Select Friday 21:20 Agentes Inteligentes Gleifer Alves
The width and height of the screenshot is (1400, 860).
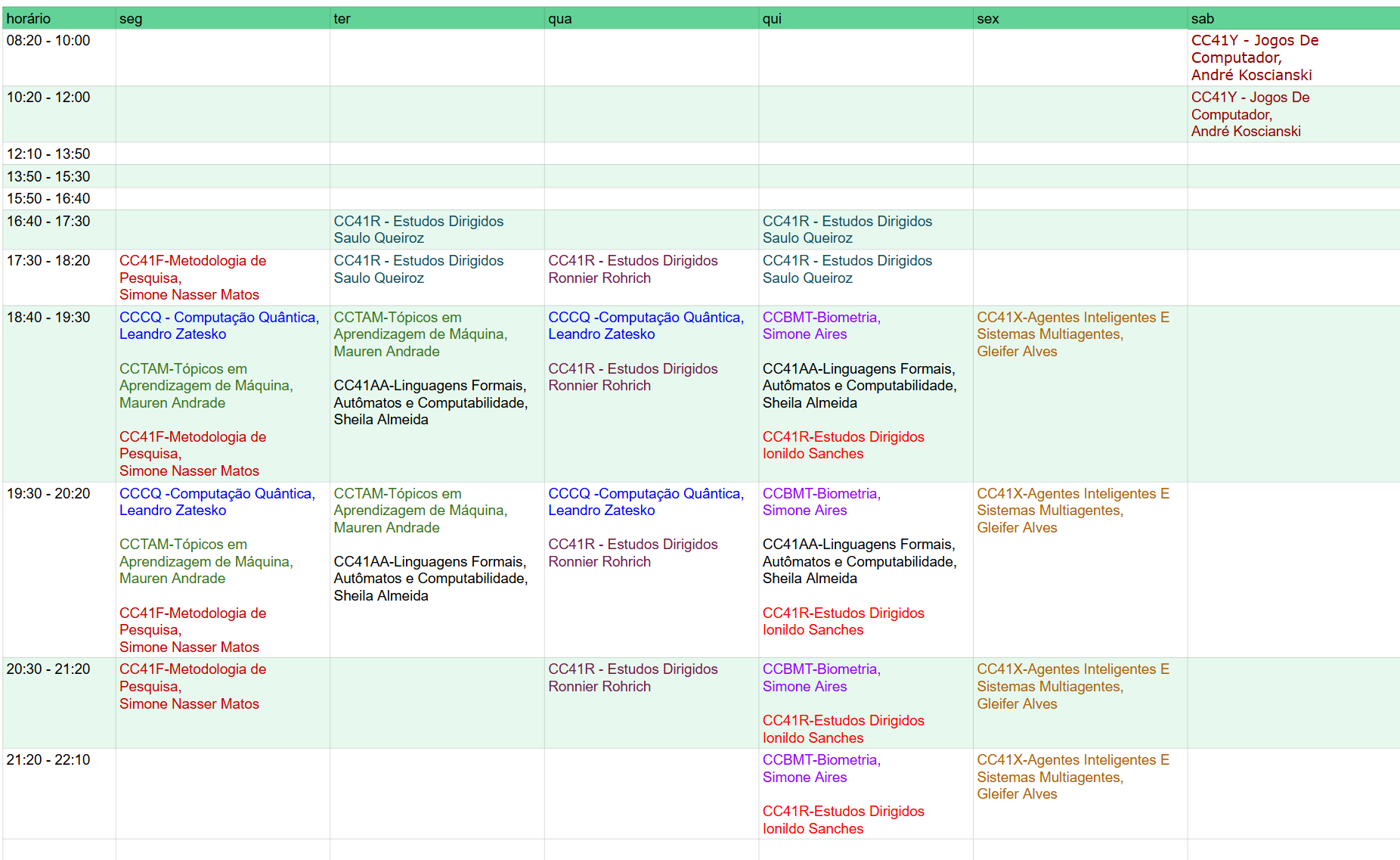point(1072,777)
